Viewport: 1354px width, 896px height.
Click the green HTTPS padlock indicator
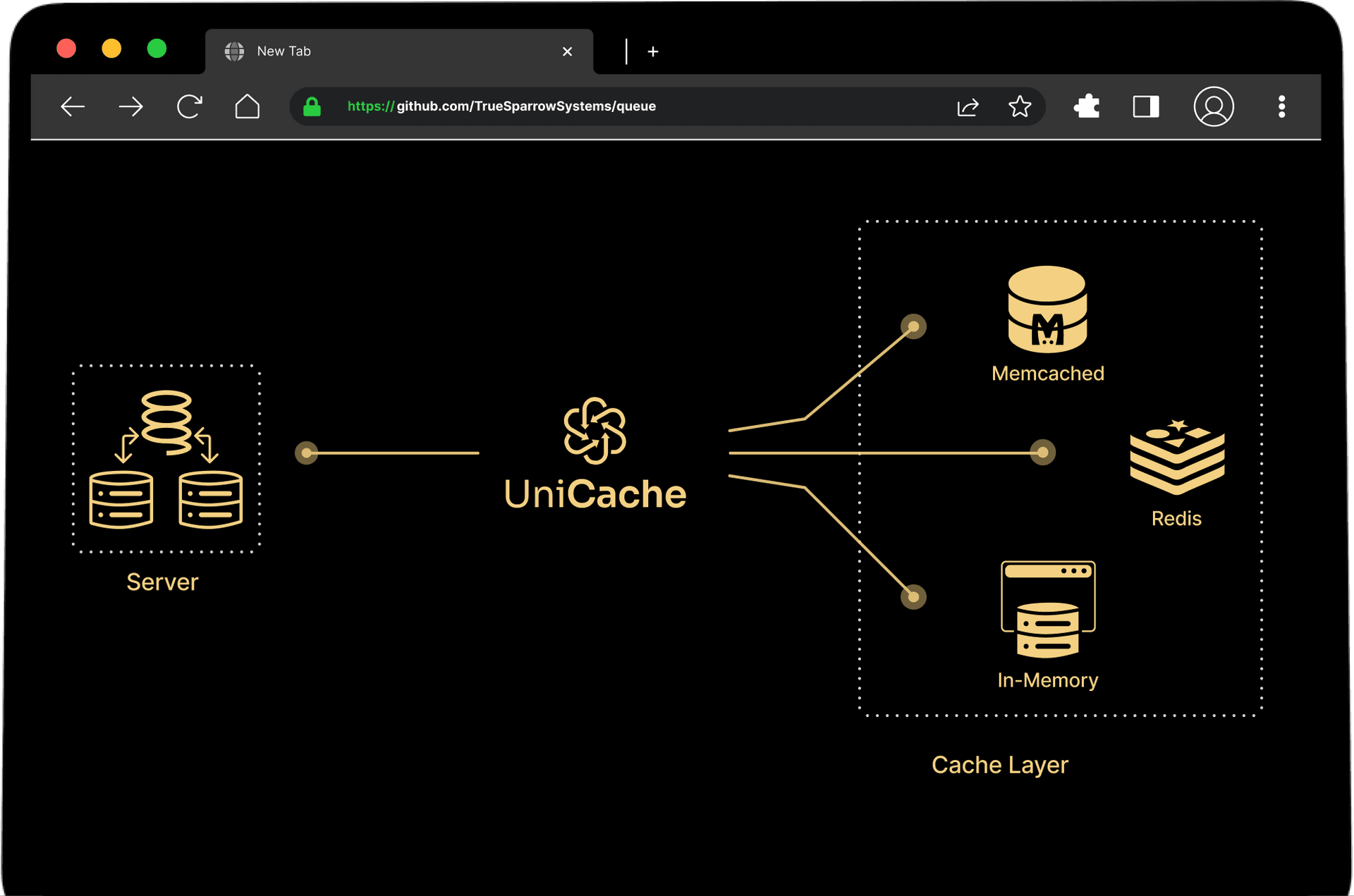[x=312, y=106]
